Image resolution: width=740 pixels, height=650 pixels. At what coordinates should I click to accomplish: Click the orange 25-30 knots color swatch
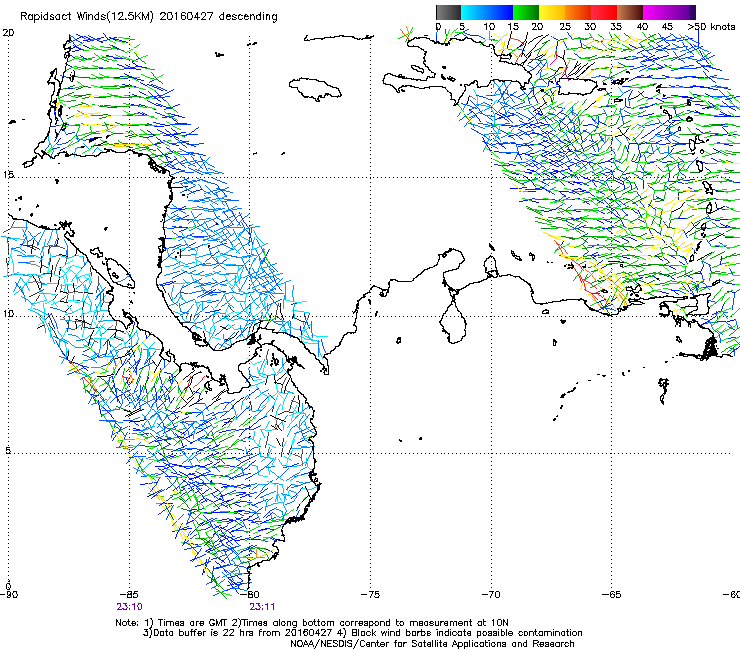point(578,12)
